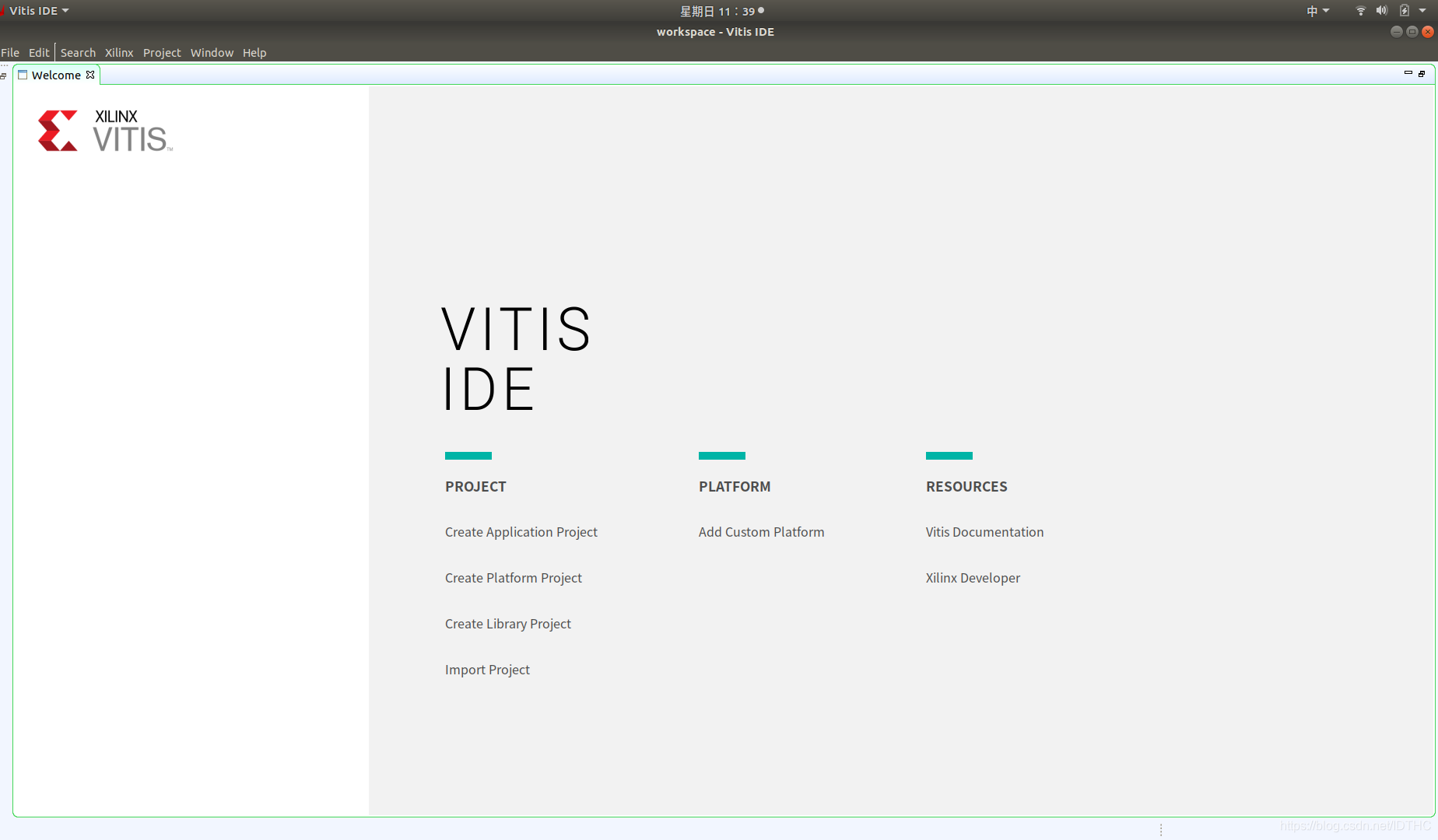Open Xilinx Developer link

click(x=973, y=578)
